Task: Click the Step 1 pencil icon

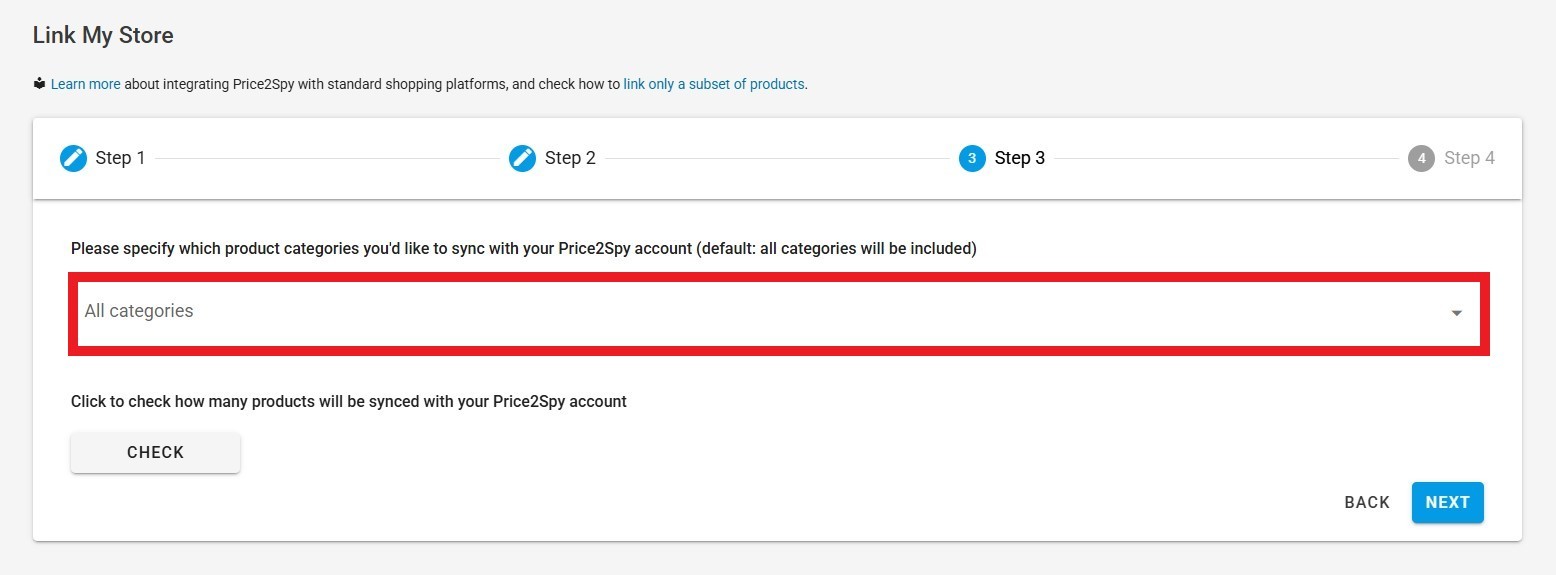Action: pyautogui.click(x=73, y=158)
